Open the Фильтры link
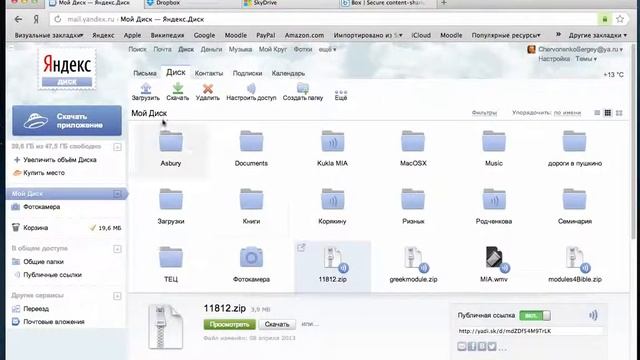Viewport: 640px width, 360px height. coord(484,113)
